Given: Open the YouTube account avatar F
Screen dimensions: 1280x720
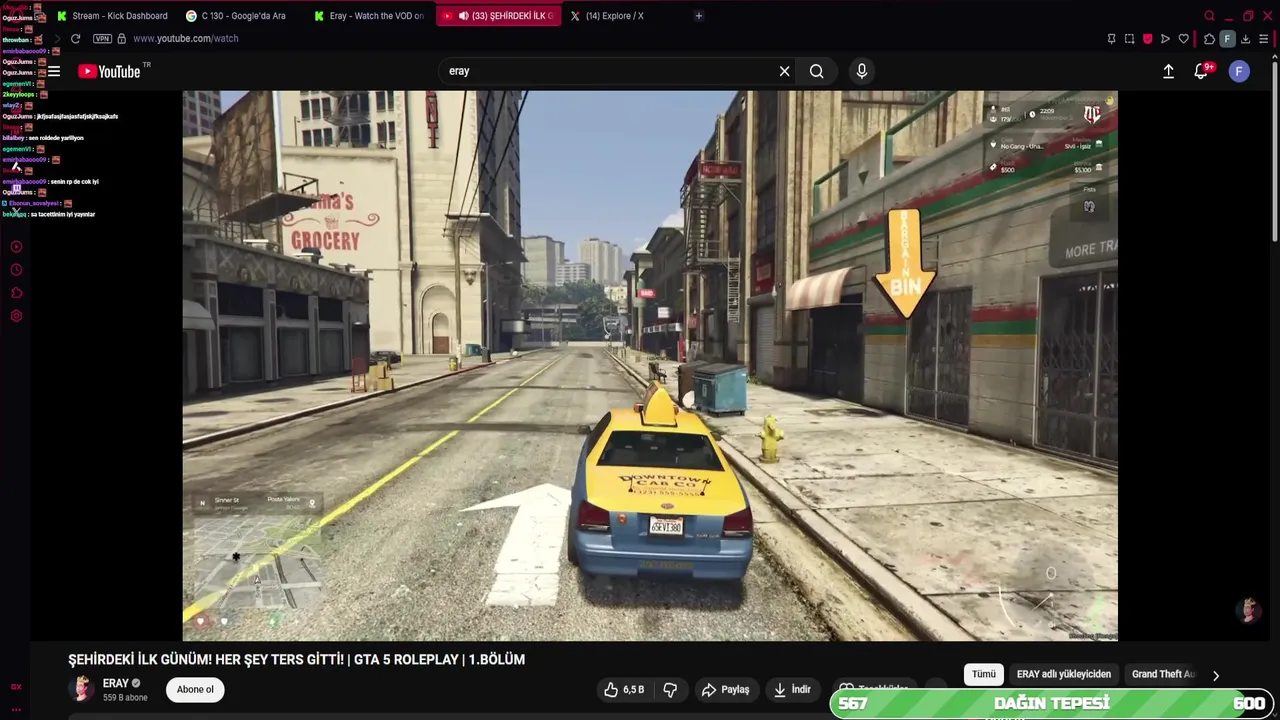Looking at the screenshot, I should (x=1239, y=71).
